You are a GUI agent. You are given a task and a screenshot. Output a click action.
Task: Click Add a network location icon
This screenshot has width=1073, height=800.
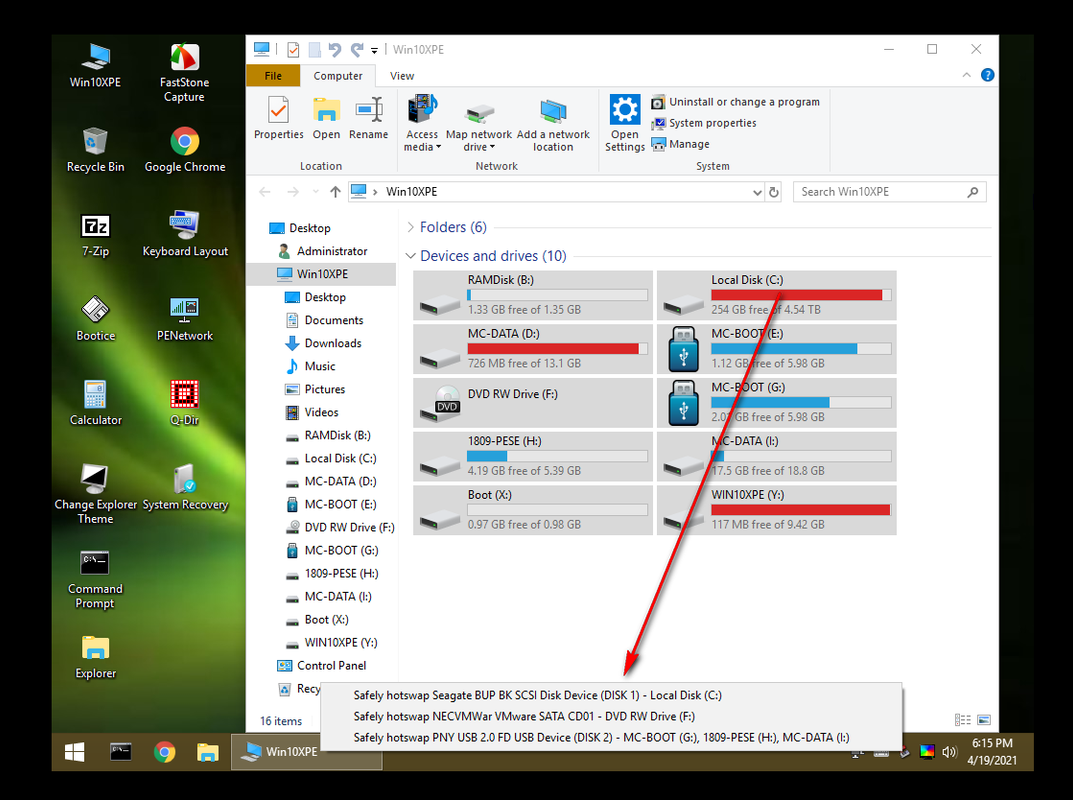pyautogui.click(x=553, y=124)
